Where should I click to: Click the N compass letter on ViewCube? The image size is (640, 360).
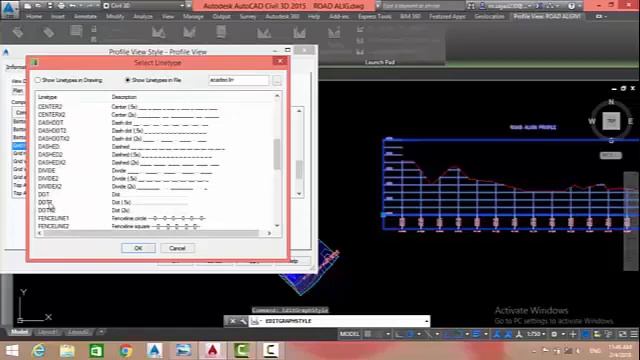611,102
